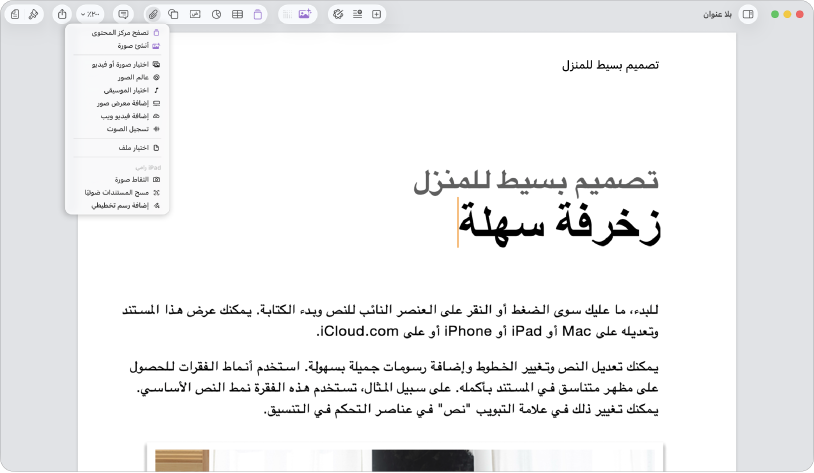This screenshot has width=814, height=473.
Task: Open the purple Content Hub toolbar icon
Action: (258, 15)
